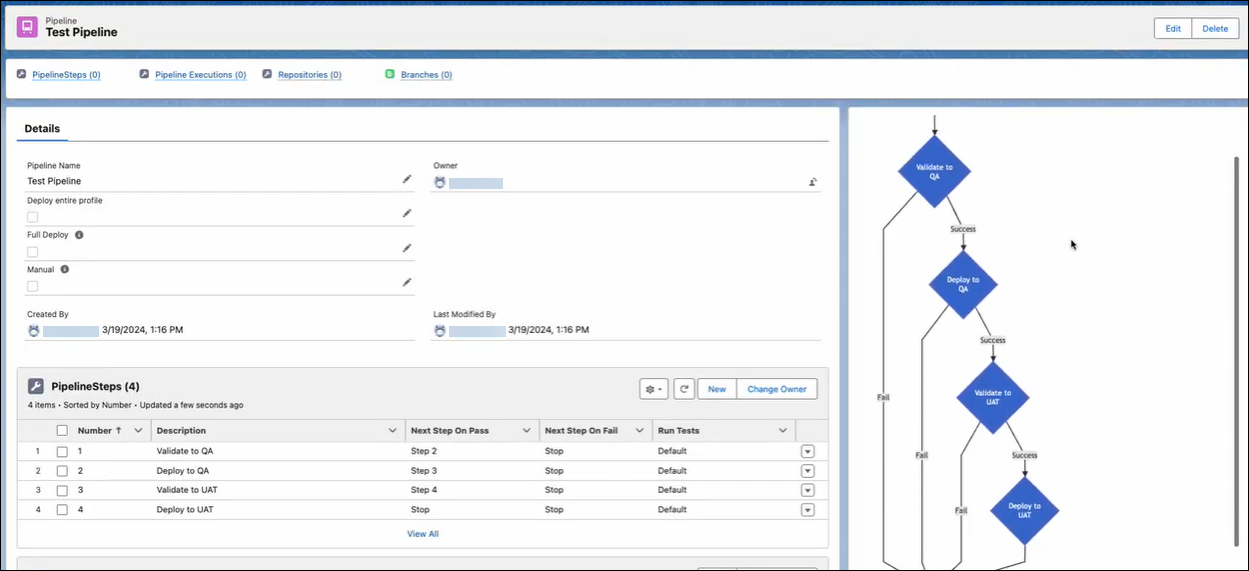The width and height of the screenshot is (1249, 571).
Task: Click the diagram panel vertical scrollbar
Action: click(x=1237, y=350)
